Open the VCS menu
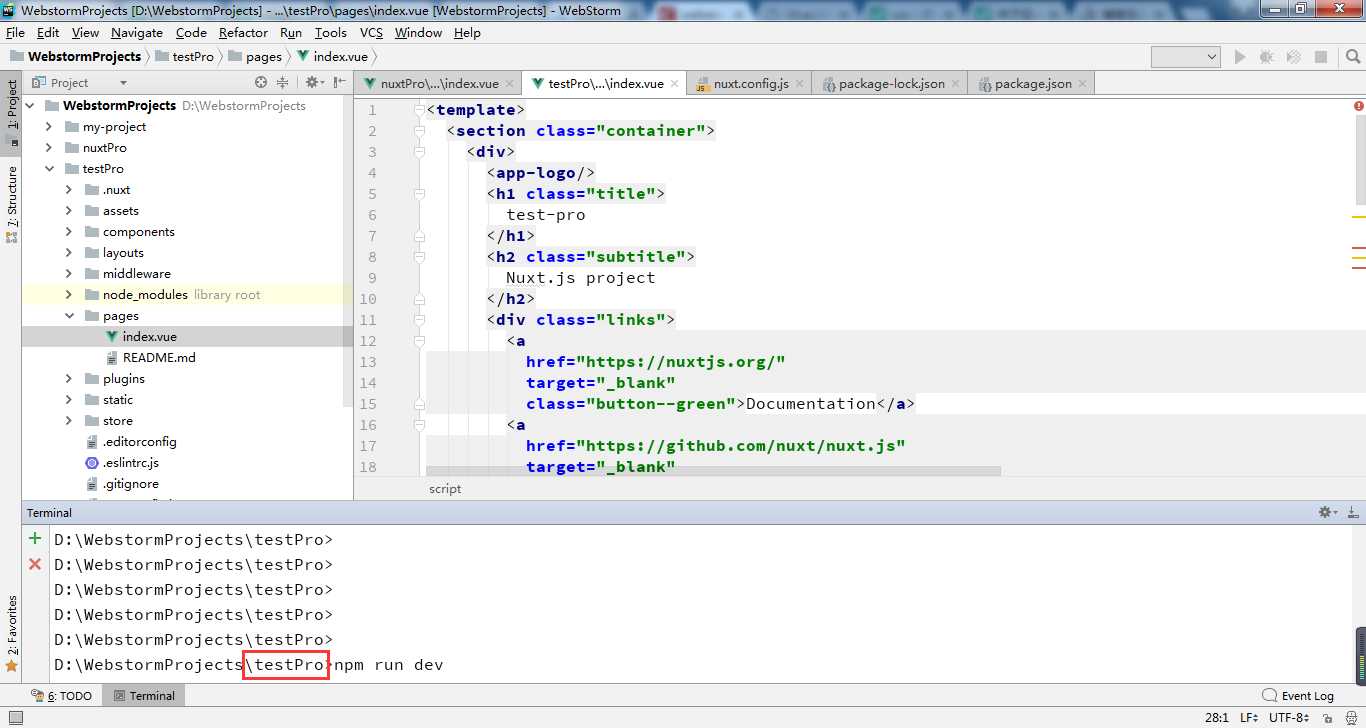This screenshot has width=1366, height=728. coord(371,33)
